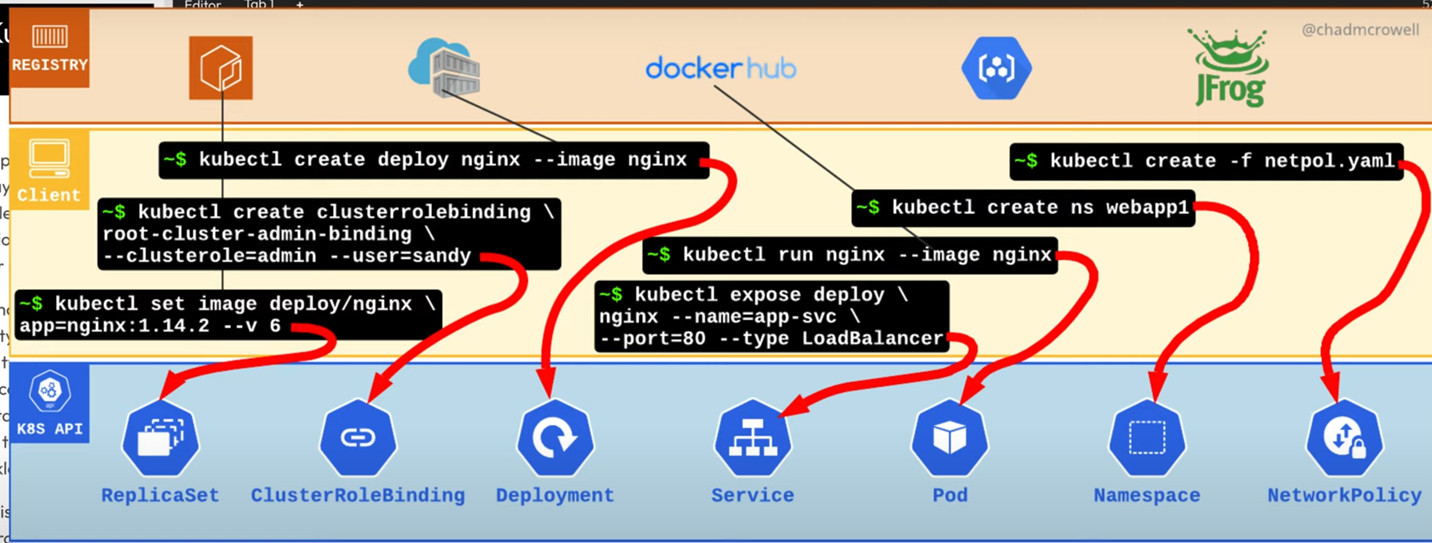Click the ClusterRoleBinding link icon
Image resolution: width=1432 pixels, height=543 pixels.
[x=357, y=438]
